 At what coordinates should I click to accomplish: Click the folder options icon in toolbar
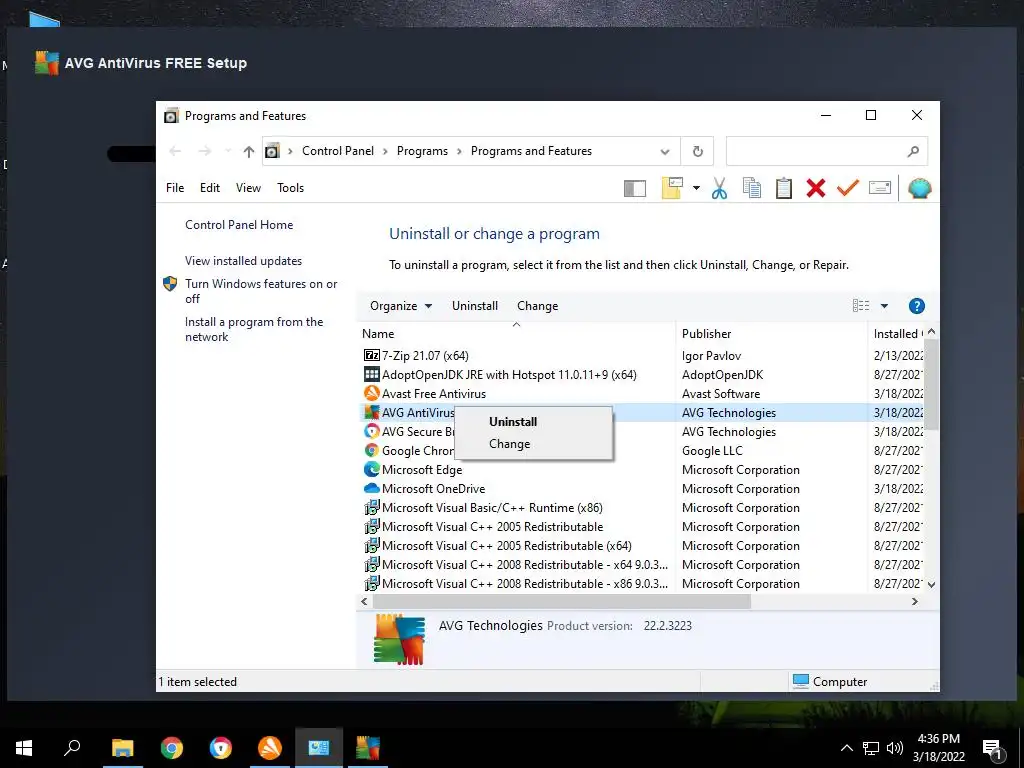(672, 188)
